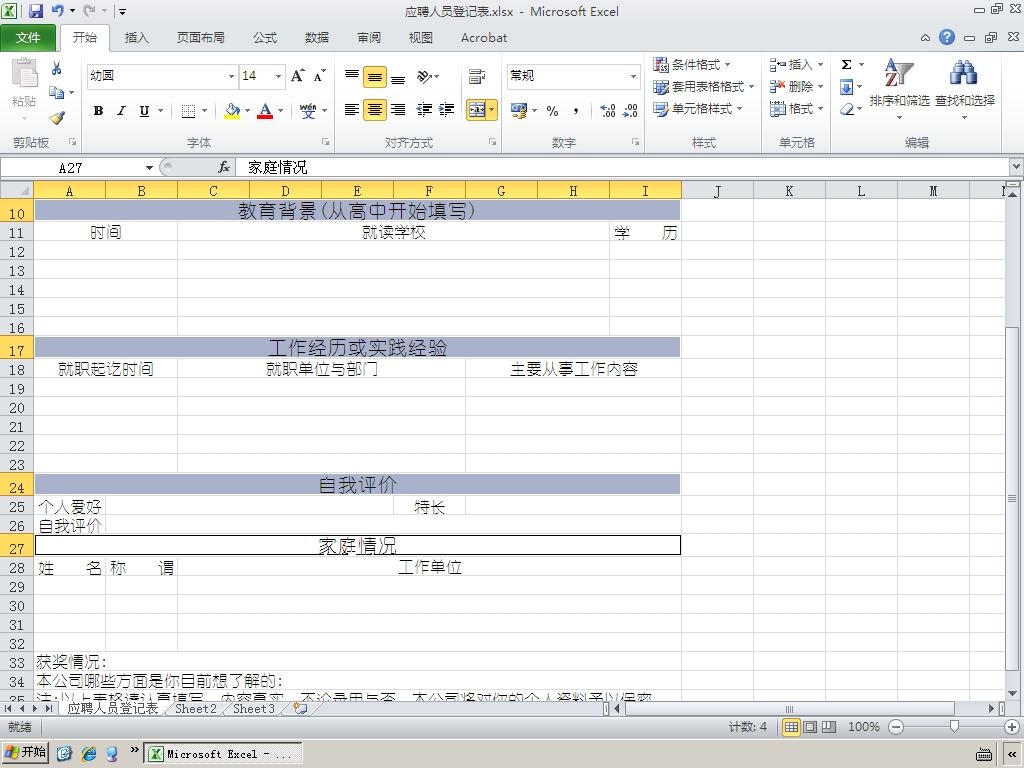Open the Name Box dropdown arrow
Screen dimensions: 1024x768
(x=149, y=168)
